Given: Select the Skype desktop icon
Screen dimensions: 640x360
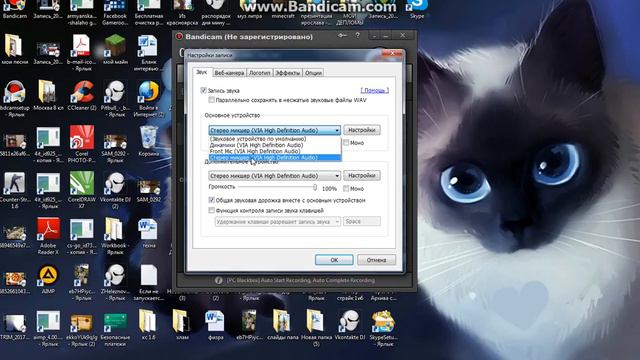Looking at the screenshot, I should click(x=417, y=10).
